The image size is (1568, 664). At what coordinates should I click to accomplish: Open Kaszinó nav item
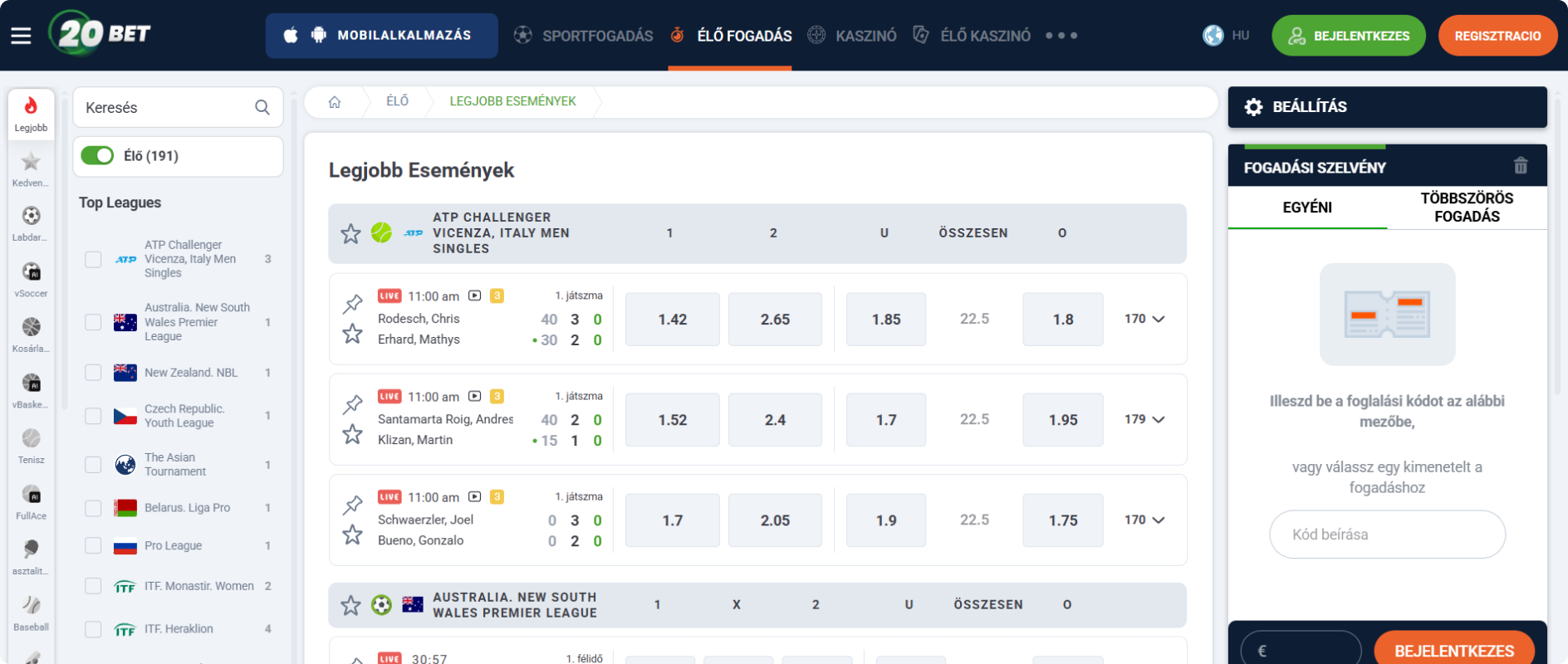(852, 36)
